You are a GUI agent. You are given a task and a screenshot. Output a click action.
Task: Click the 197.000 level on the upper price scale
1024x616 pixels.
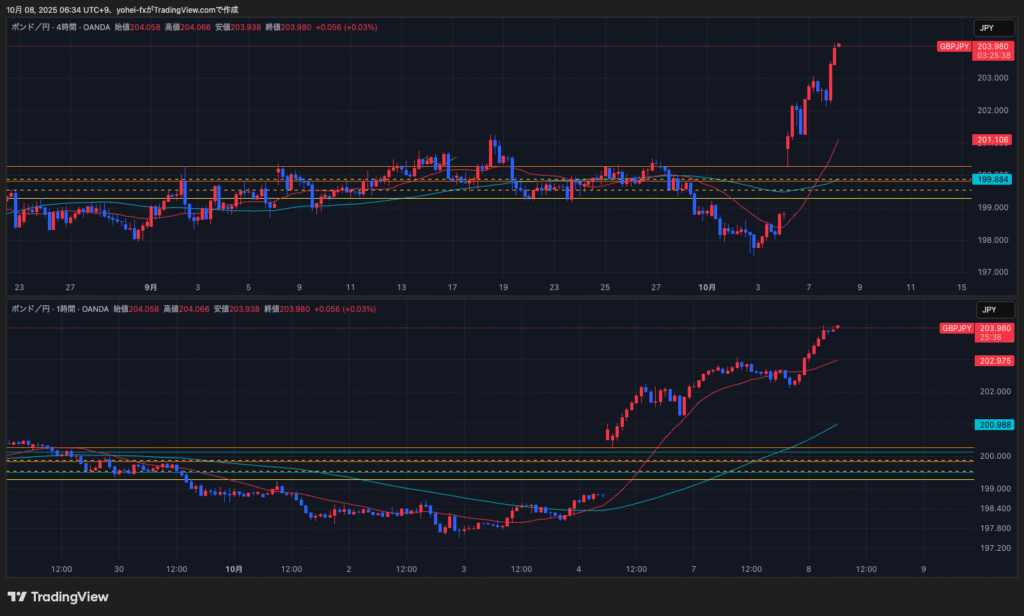993,272
